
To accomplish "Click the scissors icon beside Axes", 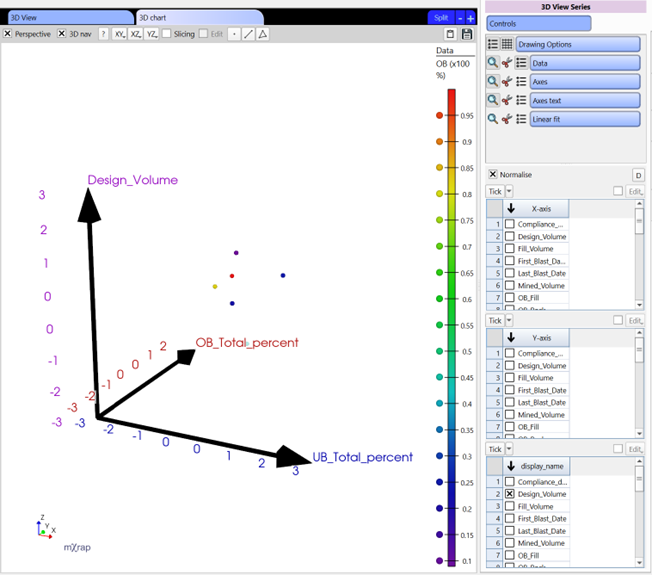I will tap(507, 82).
